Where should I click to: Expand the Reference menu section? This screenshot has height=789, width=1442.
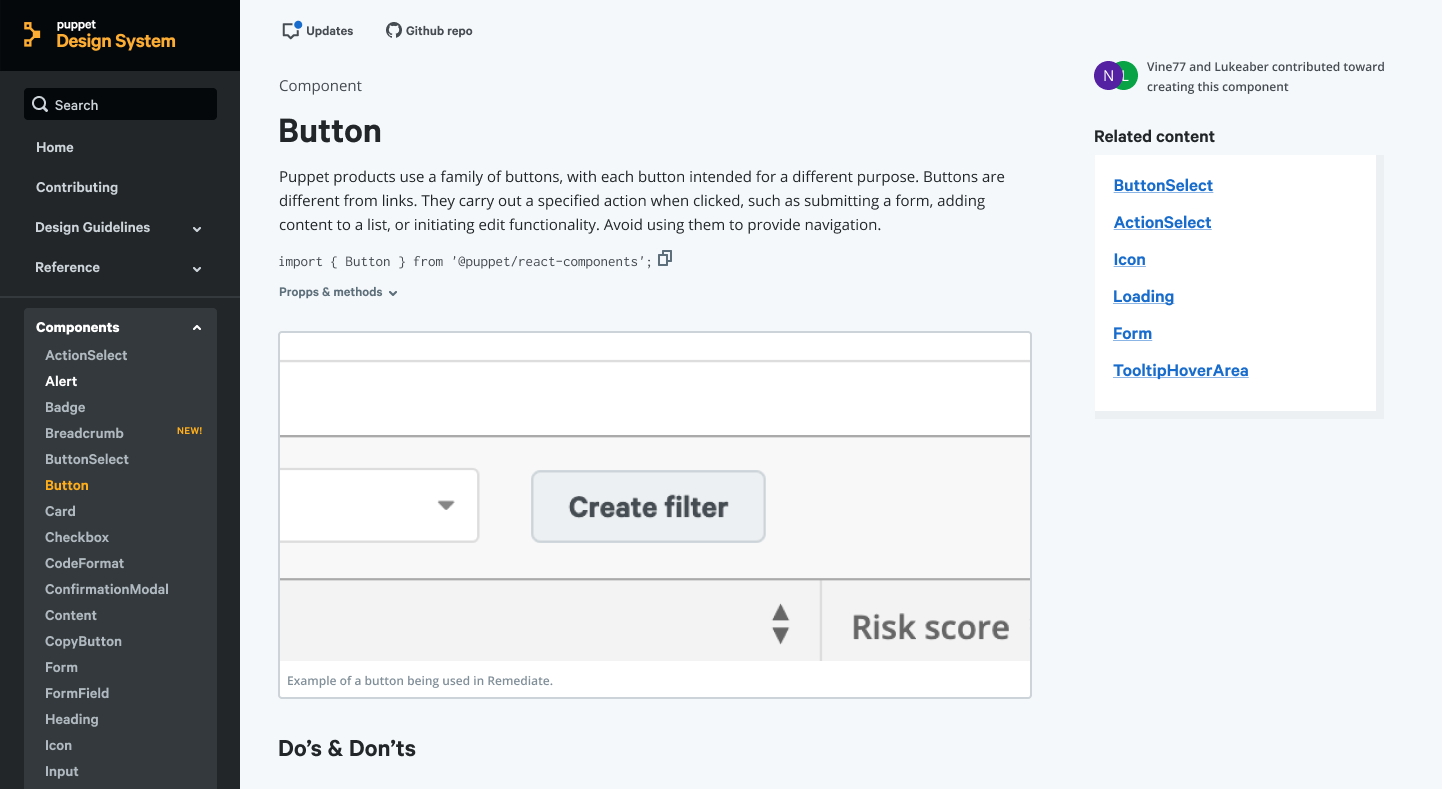(197, 269)
